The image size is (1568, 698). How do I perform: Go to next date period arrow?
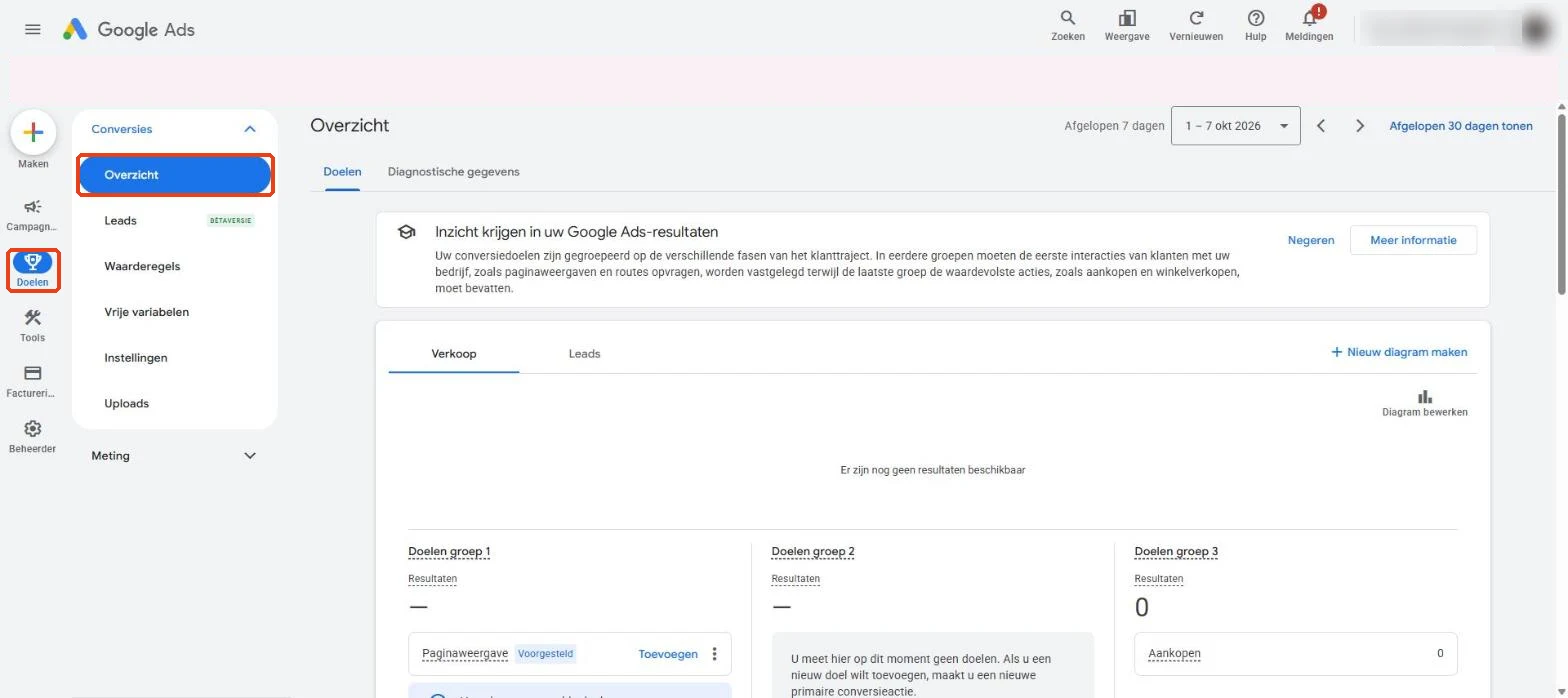pos(1360,126)
